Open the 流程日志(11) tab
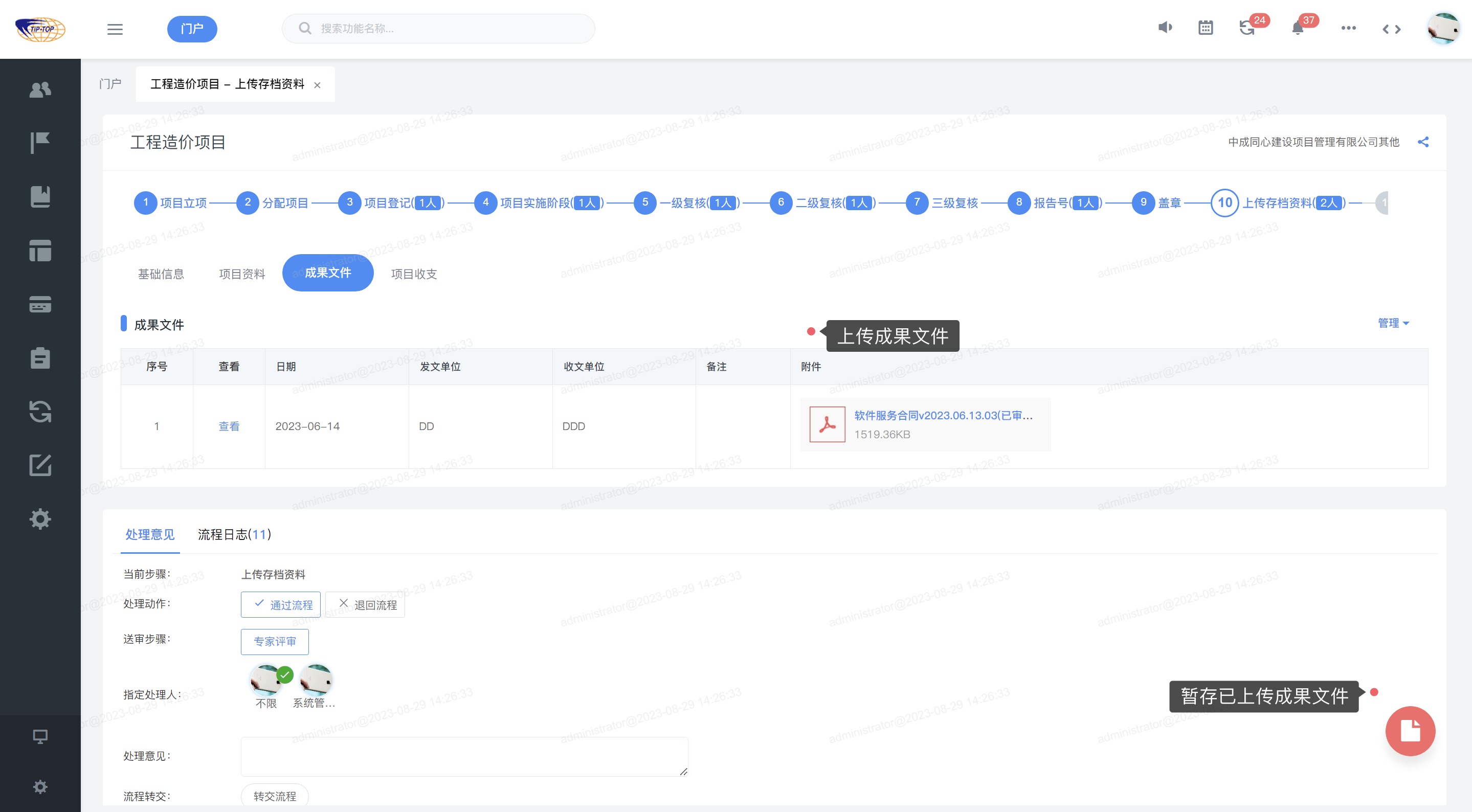The image size is (1472, 812). (x=234, y=534)
